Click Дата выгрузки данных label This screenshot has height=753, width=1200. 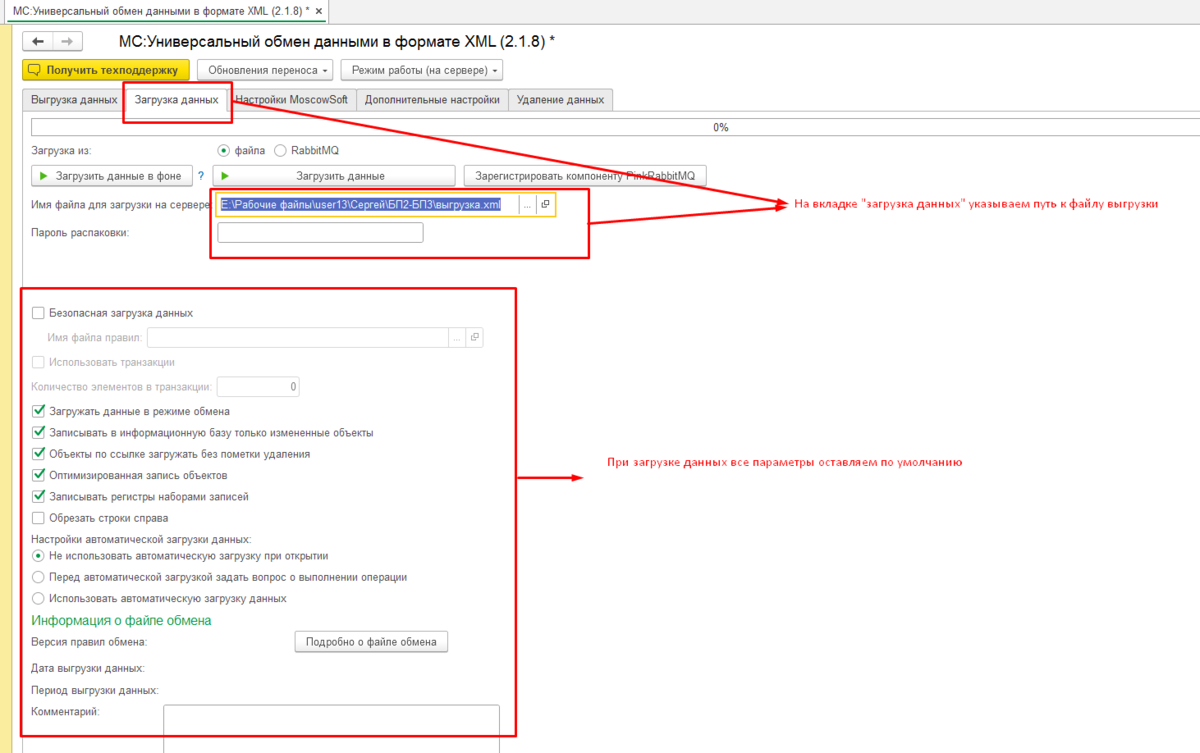tap(88, 667)
